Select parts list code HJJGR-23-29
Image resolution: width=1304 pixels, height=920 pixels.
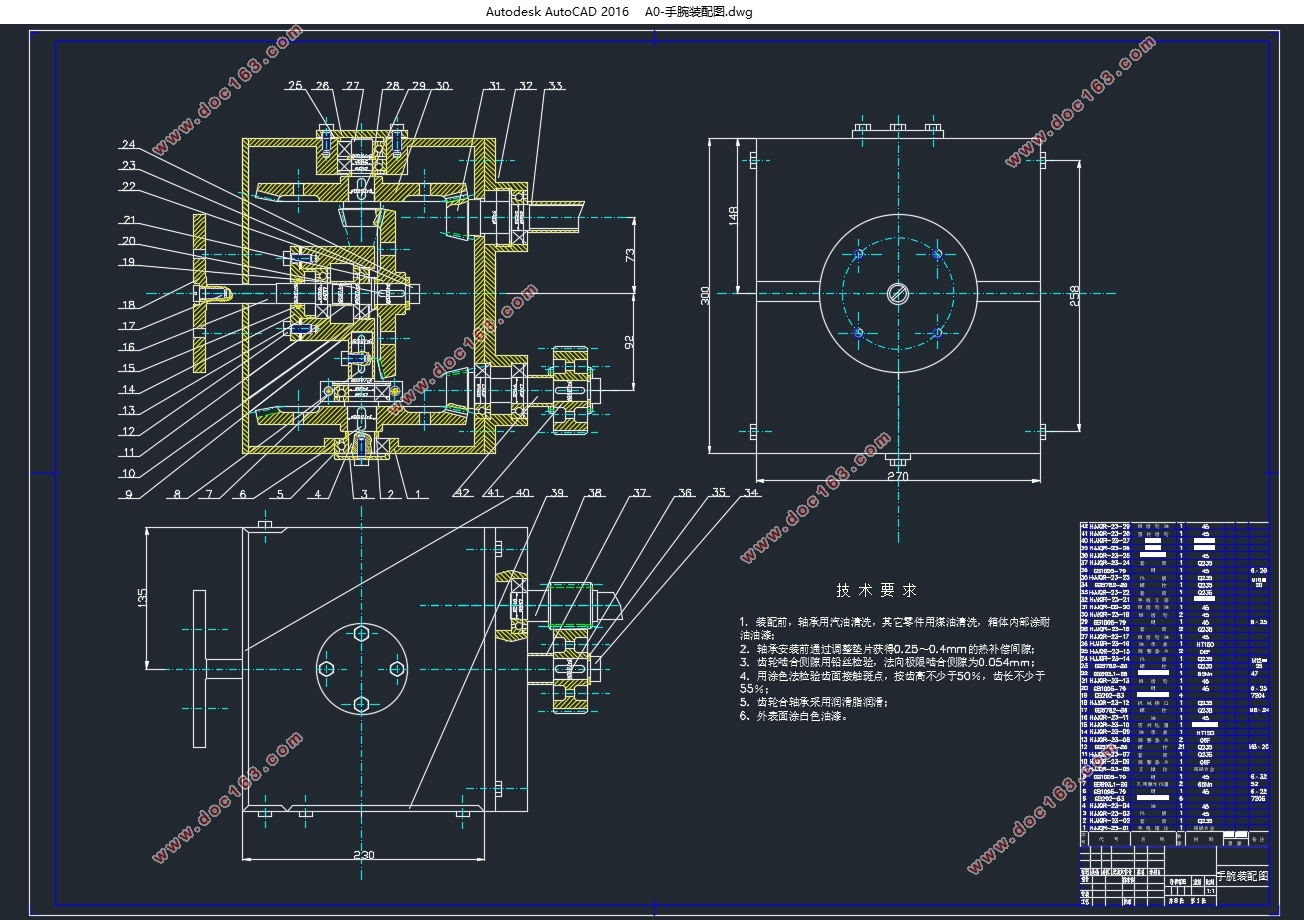coord(1109,526)
